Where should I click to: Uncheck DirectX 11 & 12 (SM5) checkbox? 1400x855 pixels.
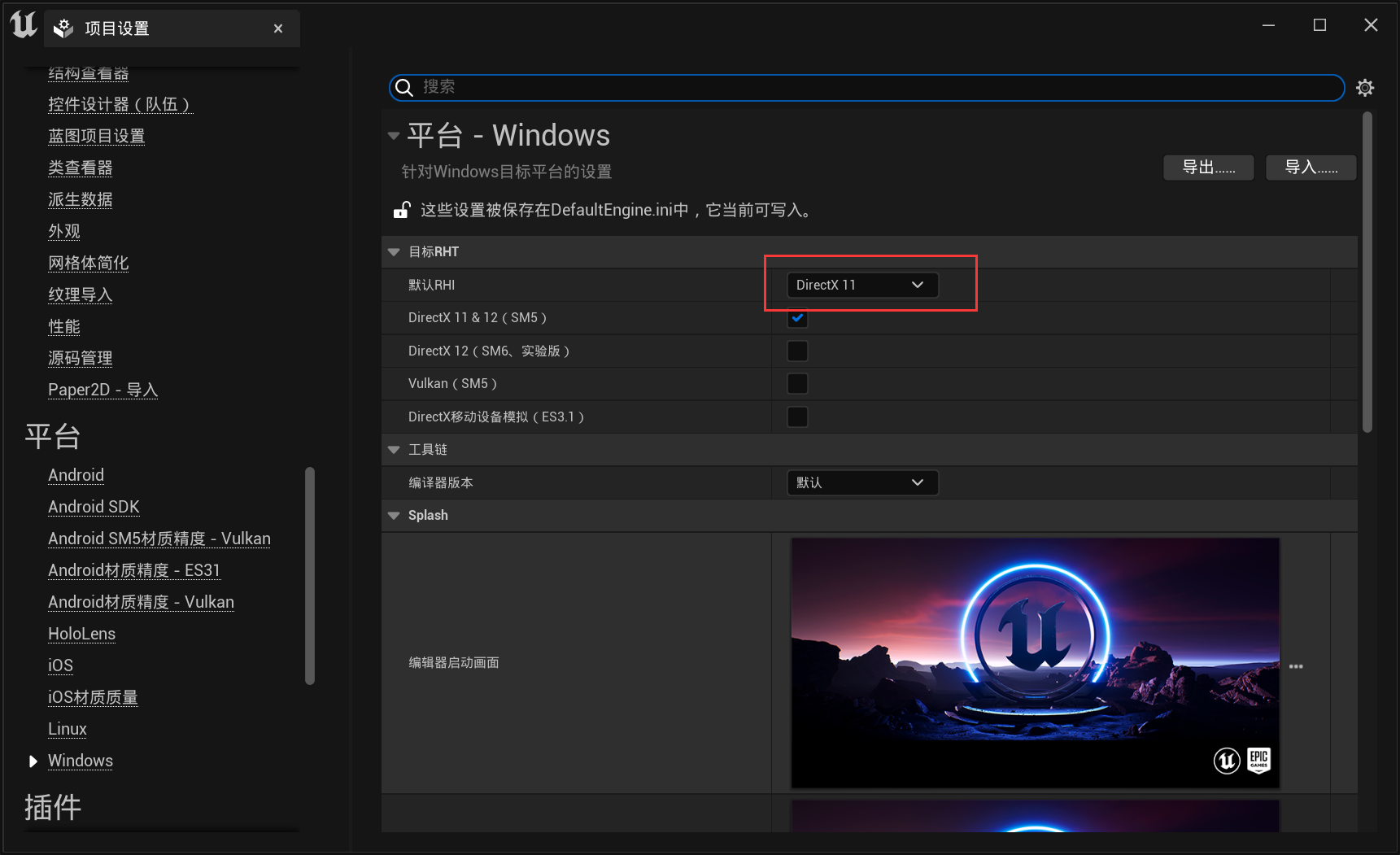797,318
